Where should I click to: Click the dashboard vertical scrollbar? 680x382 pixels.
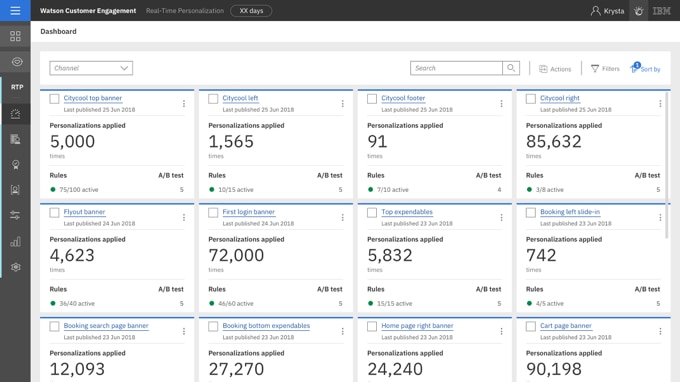point(667,165)
